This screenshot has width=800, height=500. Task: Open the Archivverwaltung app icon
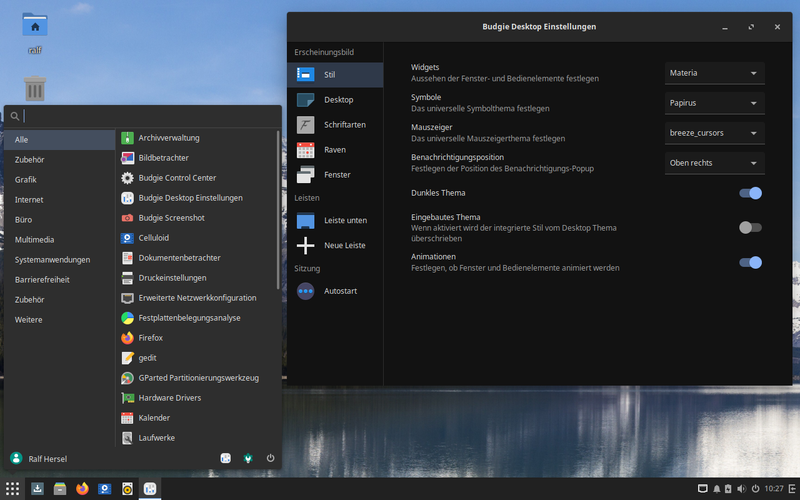(x=127, y=138)
